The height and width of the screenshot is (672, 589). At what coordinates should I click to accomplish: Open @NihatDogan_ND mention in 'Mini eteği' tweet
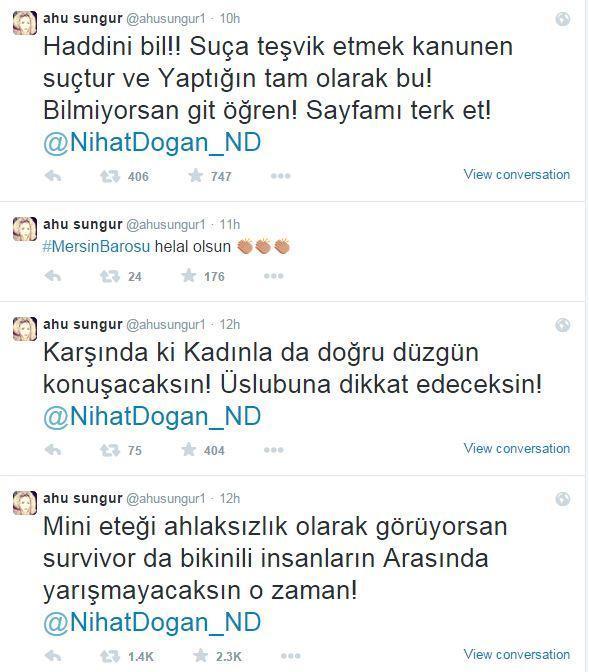(152, 622)
